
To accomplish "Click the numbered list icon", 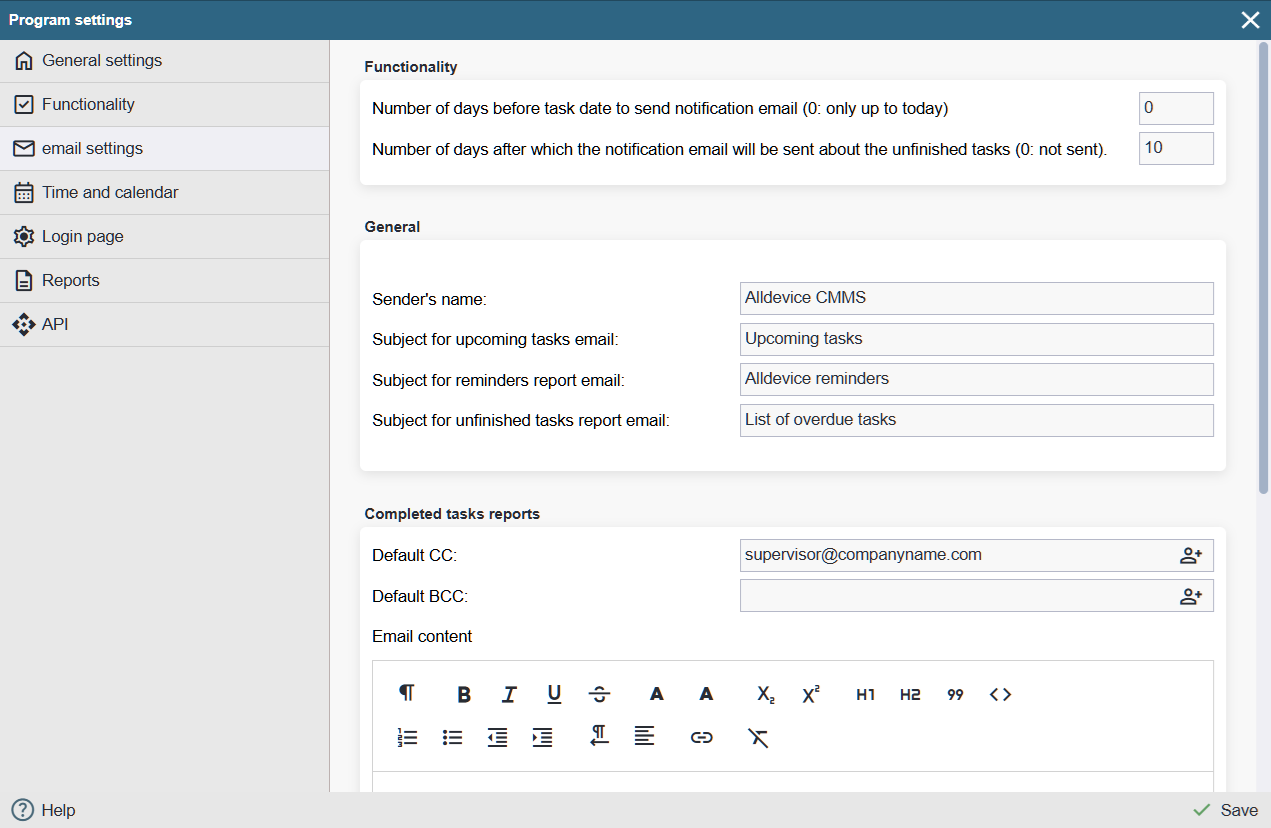I will click(x=407, y=738).
